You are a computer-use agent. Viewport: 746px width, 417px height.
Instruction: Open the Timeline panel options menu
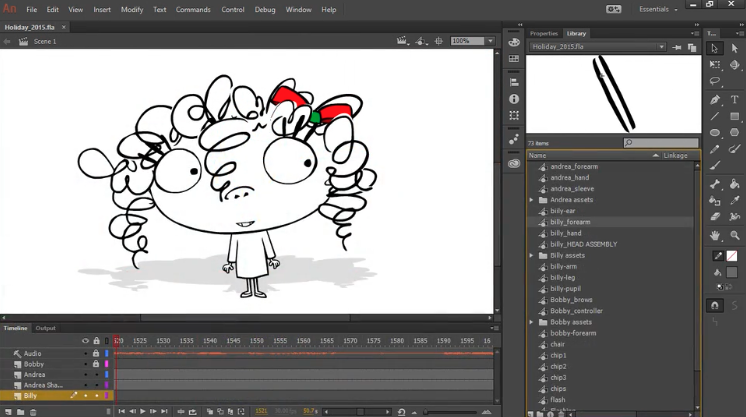click(495, 328)
